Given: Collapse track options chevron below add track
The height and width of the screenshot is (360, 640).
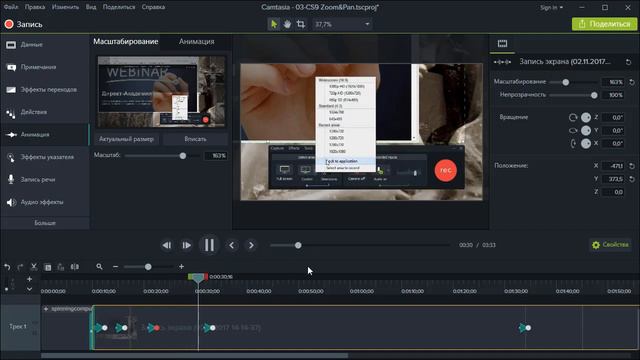Looking at the screenshot, I should coord(29,289).
